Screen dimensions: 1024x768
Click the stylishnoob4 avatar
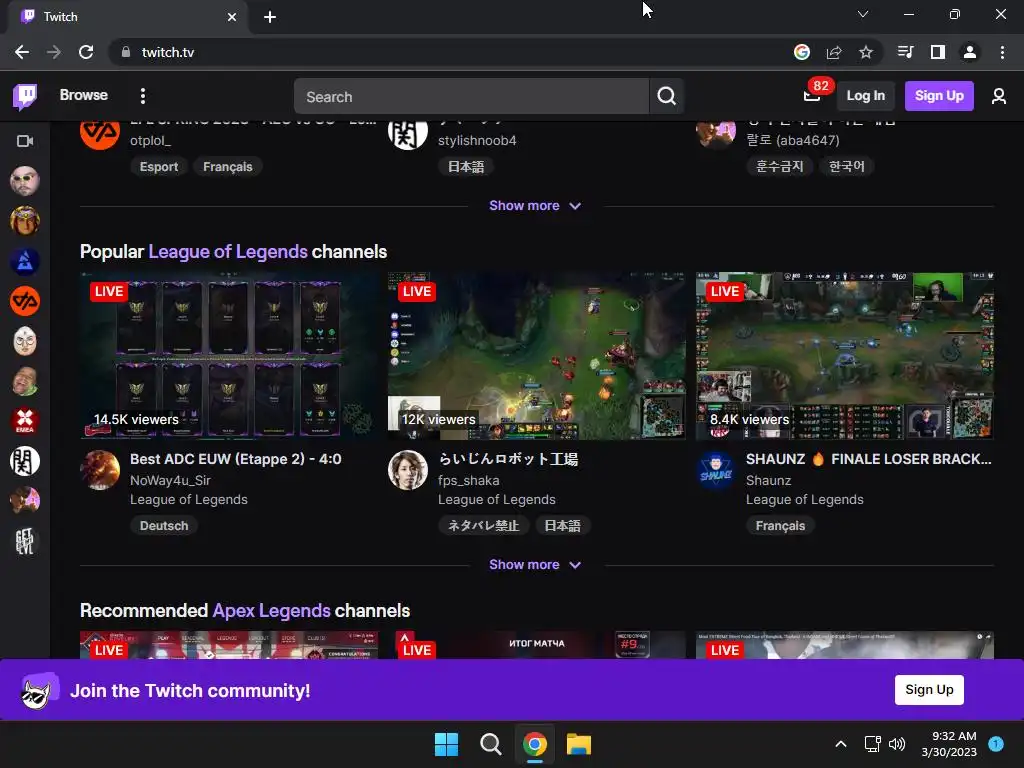408,135
